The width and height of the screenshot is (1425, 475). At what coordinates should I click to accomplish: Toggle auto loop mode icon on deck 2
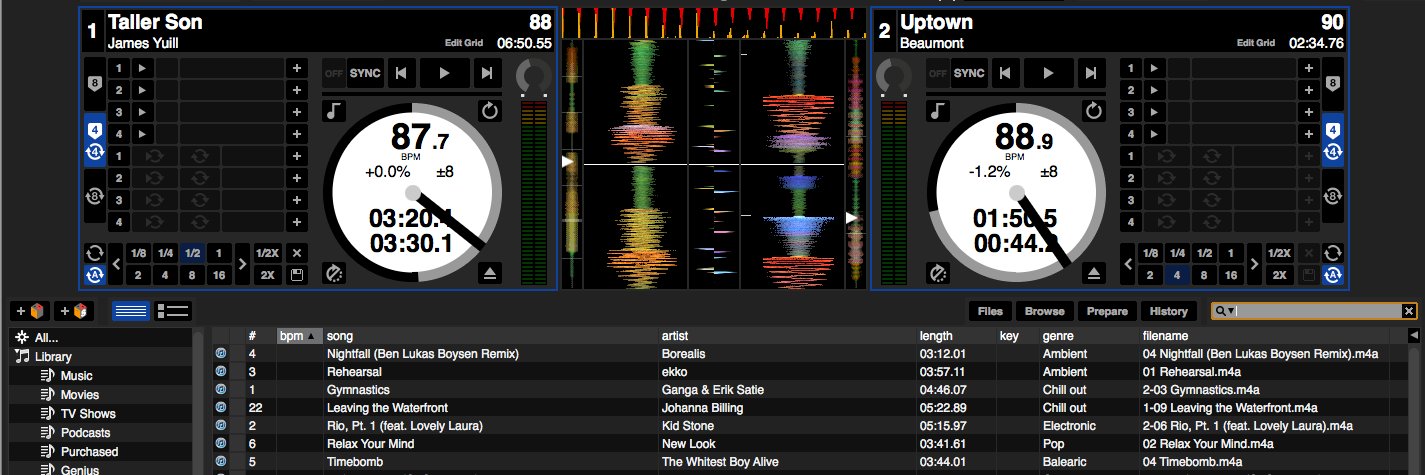point(1331,275)
